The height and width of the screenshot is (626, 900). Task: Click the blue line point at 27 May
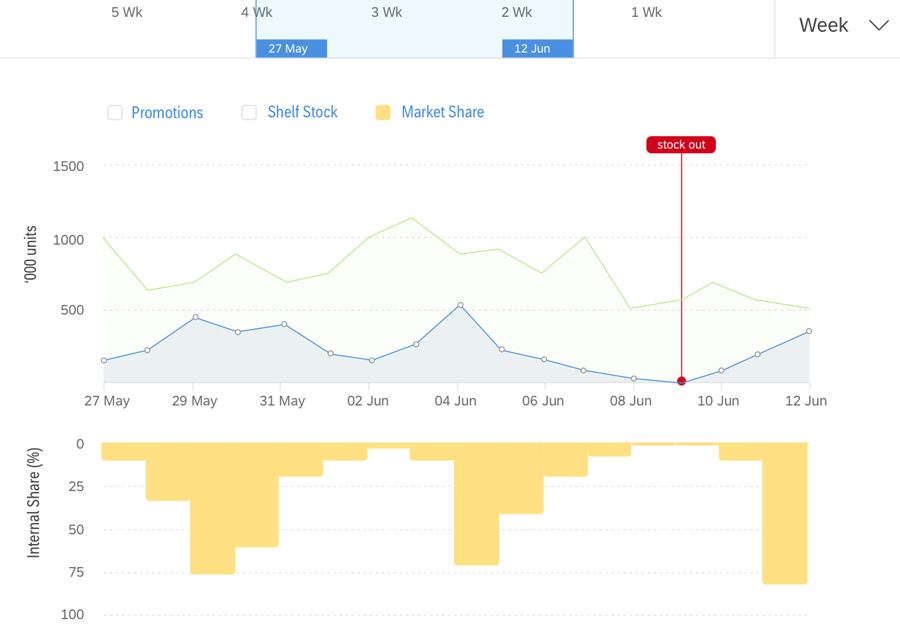[104, 360]
